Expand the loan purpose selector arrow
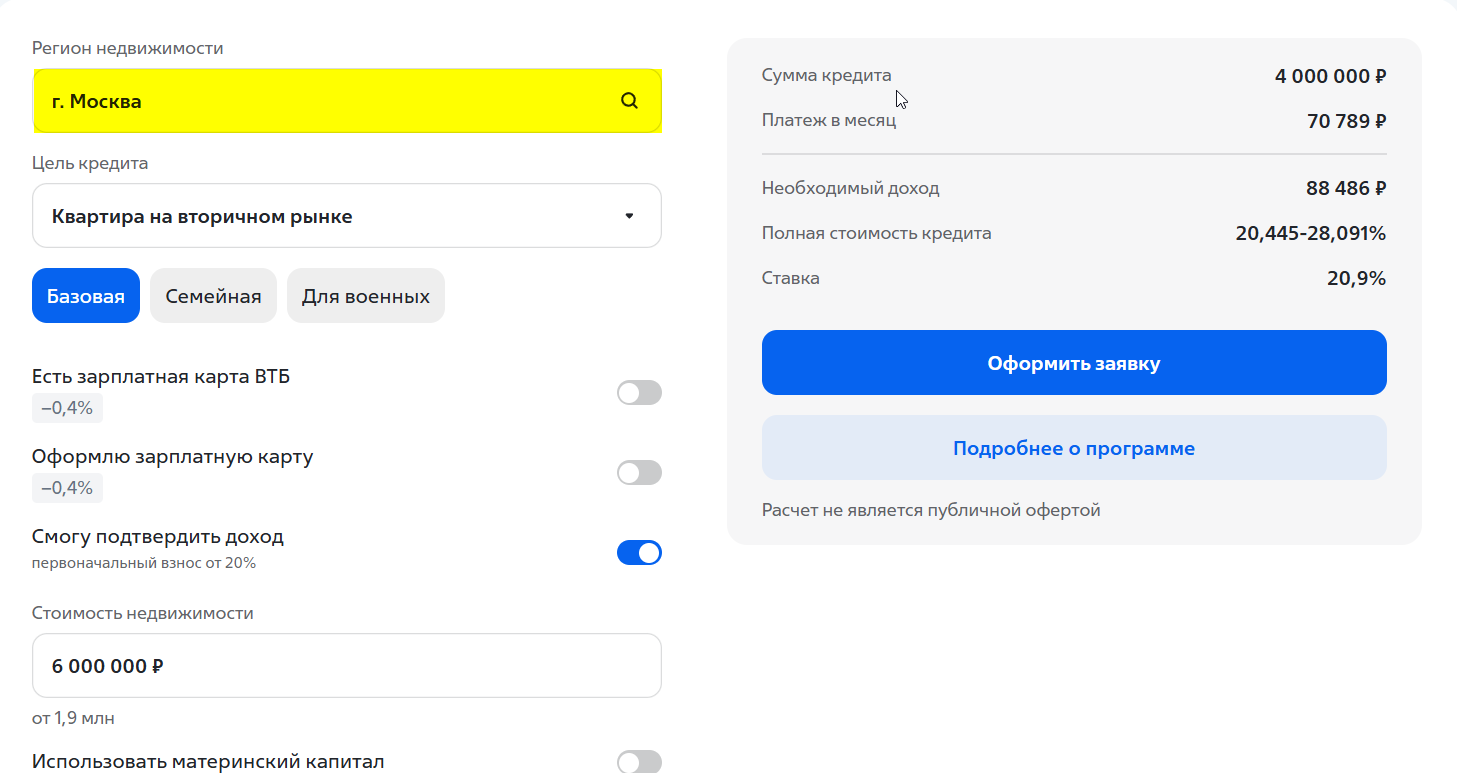 click(x=631, y=215)
